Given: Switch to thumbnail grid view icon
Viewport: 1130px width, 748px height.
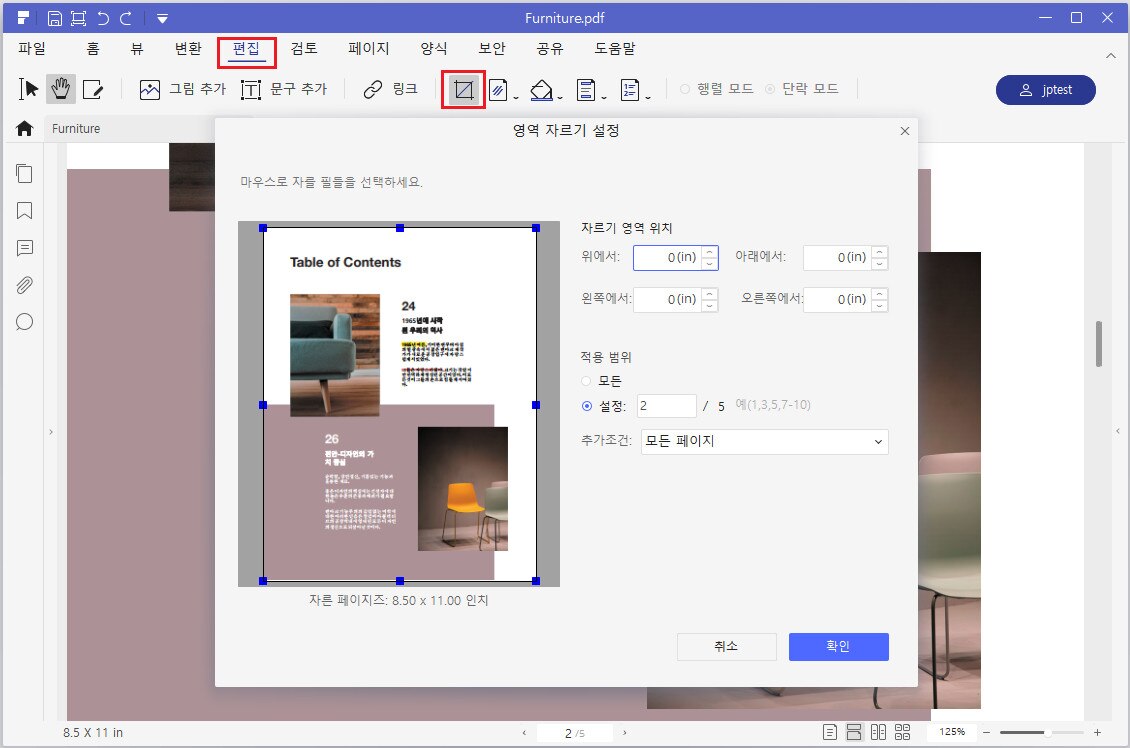Looking at the screenshot, I should pos(902,732).
